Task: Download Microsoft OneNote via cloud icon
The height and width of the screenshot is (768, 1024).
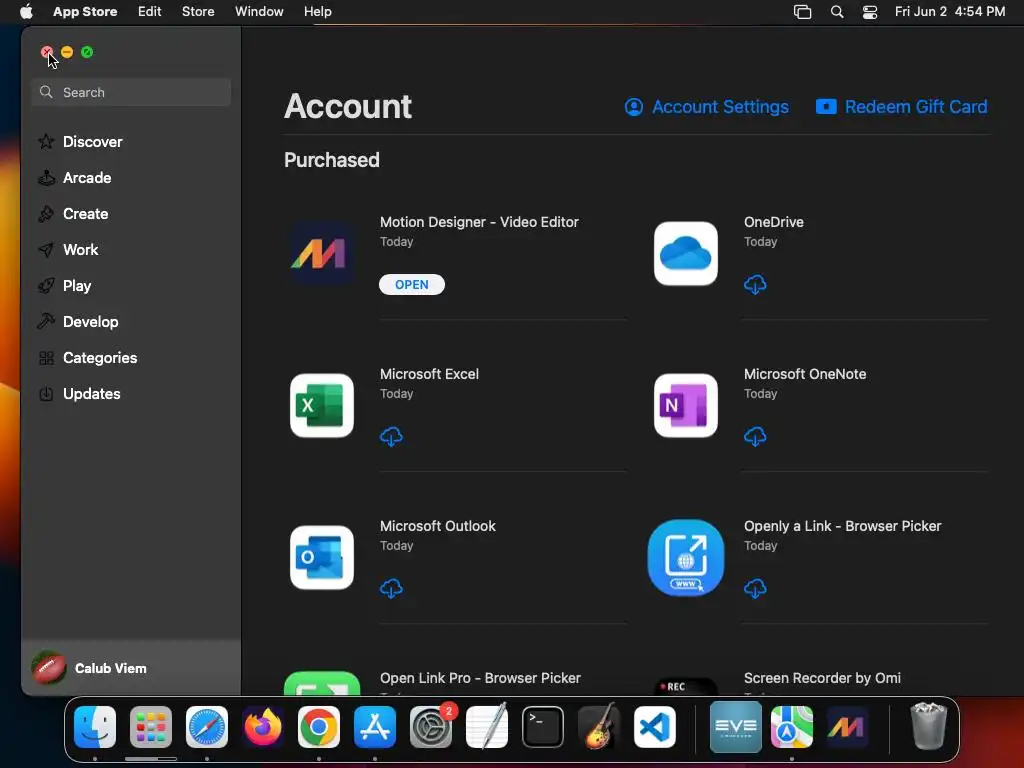Action: click(755, 436)
